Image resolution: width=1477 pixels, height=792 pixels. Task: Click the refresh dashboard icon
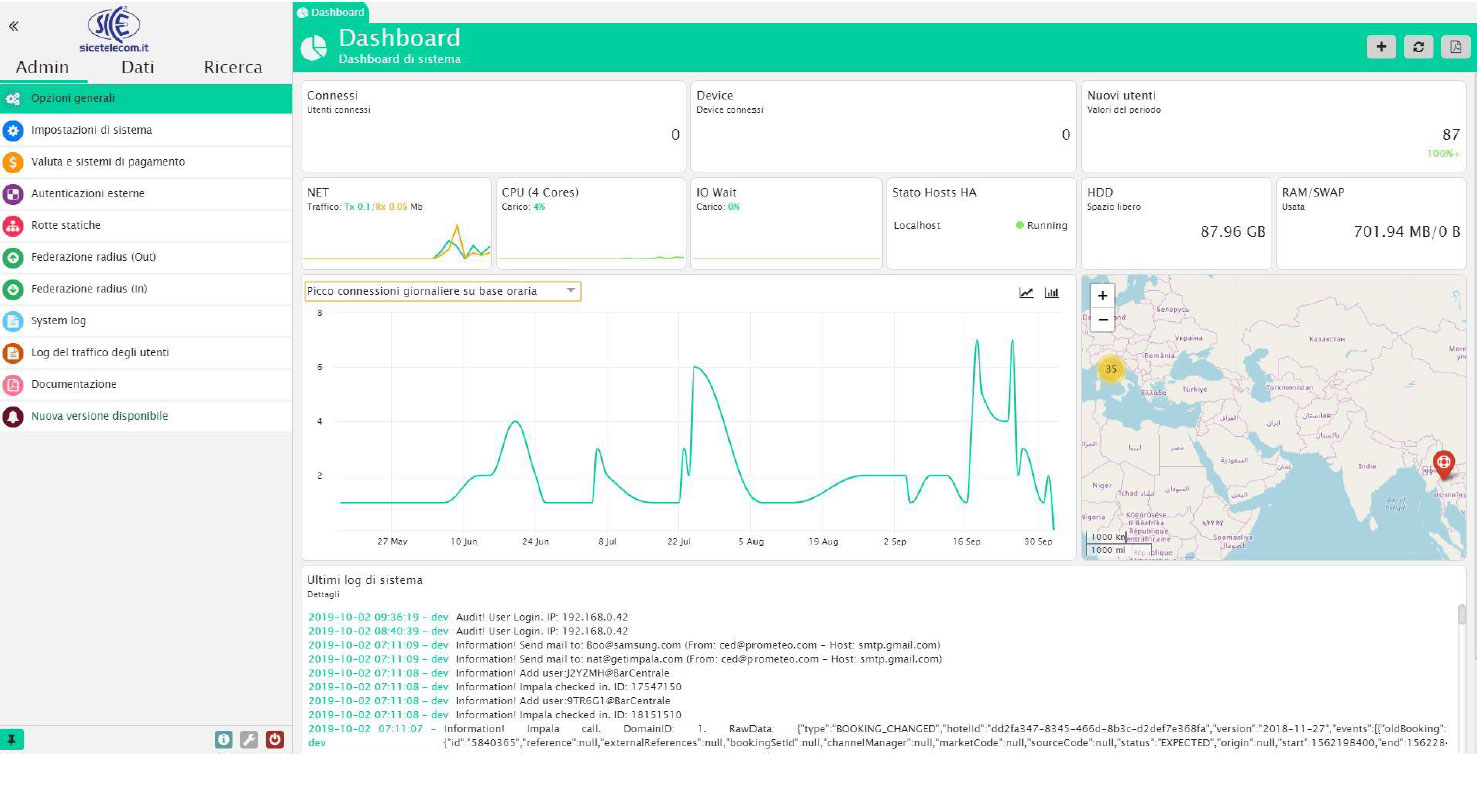click(1418, 47)
